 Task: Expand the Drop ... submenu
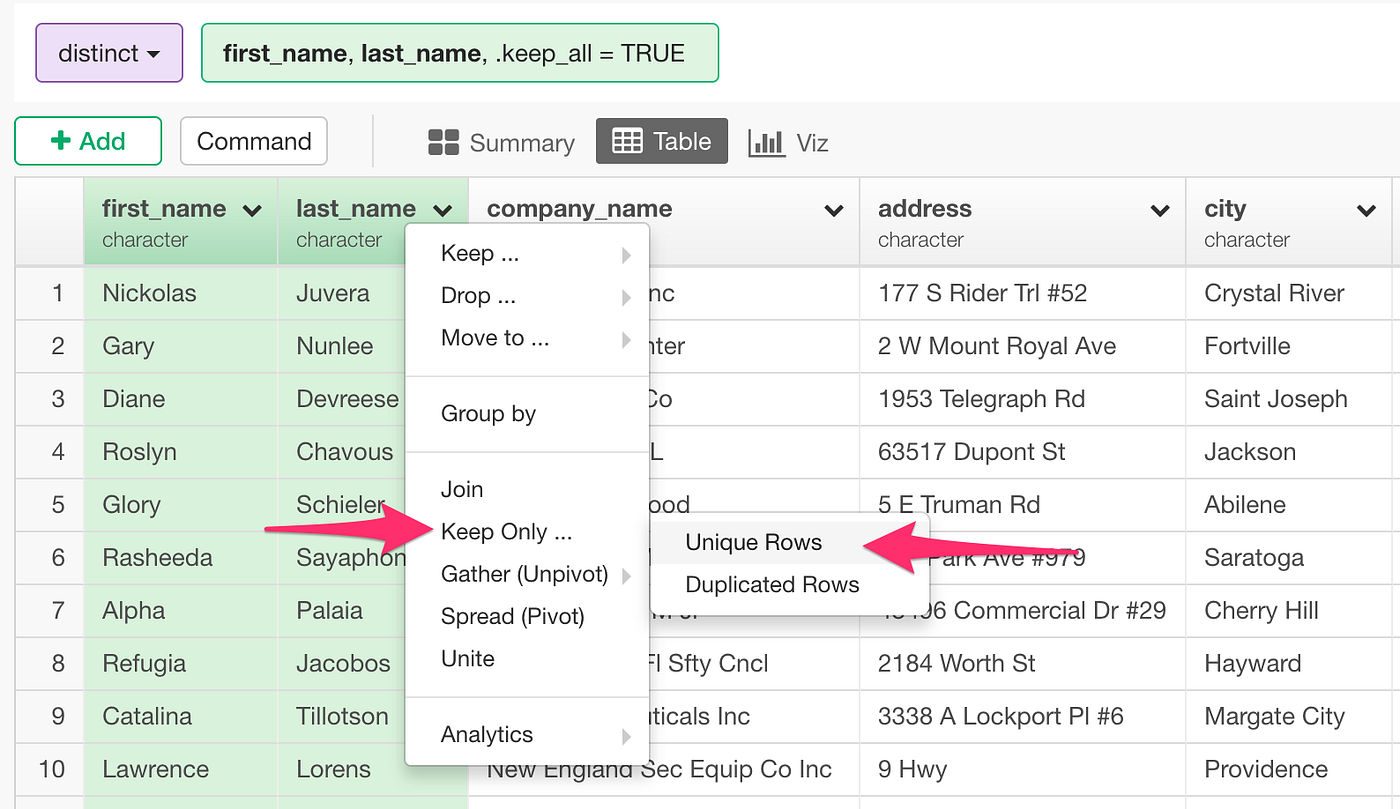[x=527, y=296]
